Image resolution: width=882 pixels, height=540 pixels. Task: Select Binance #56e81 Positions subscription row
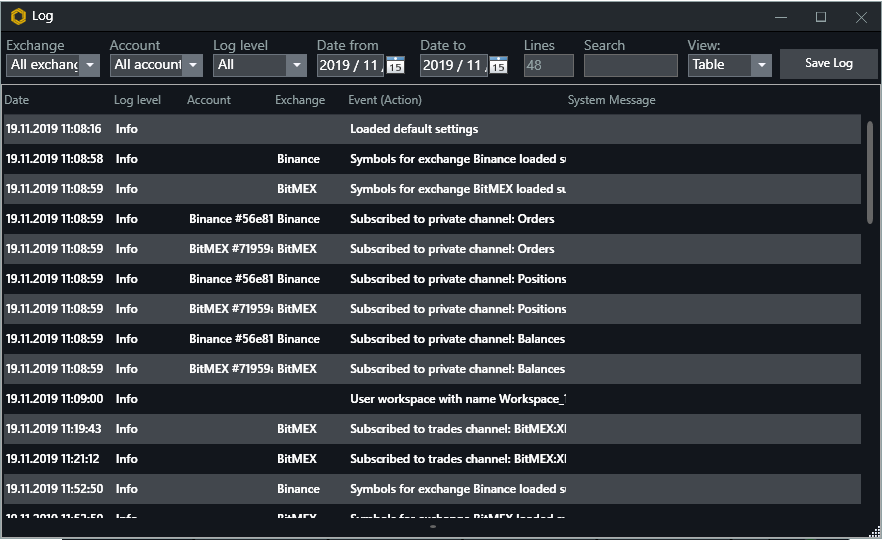[432, 279]
